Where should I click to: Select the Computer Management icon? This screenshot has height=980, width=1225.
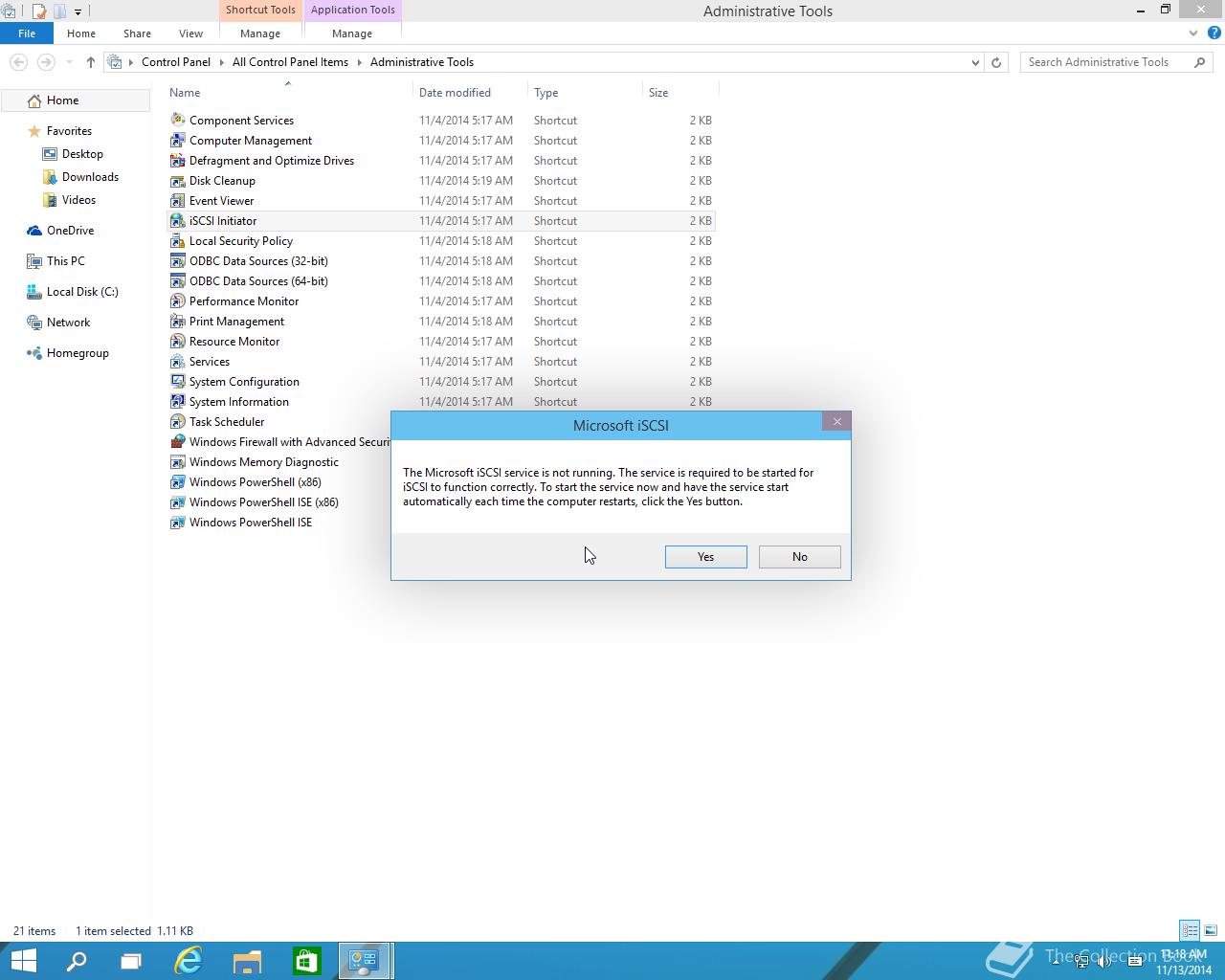tap(177, 140)
